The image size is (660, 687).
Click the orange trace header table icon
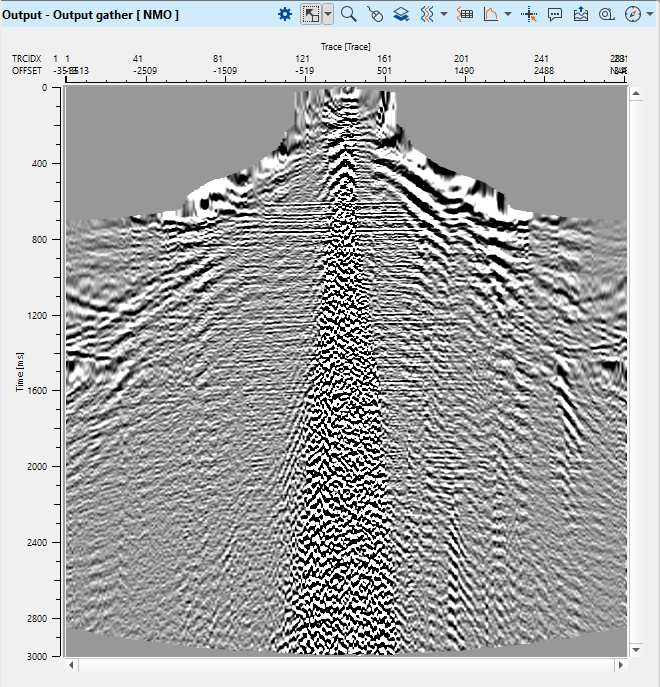pos(464,14)
